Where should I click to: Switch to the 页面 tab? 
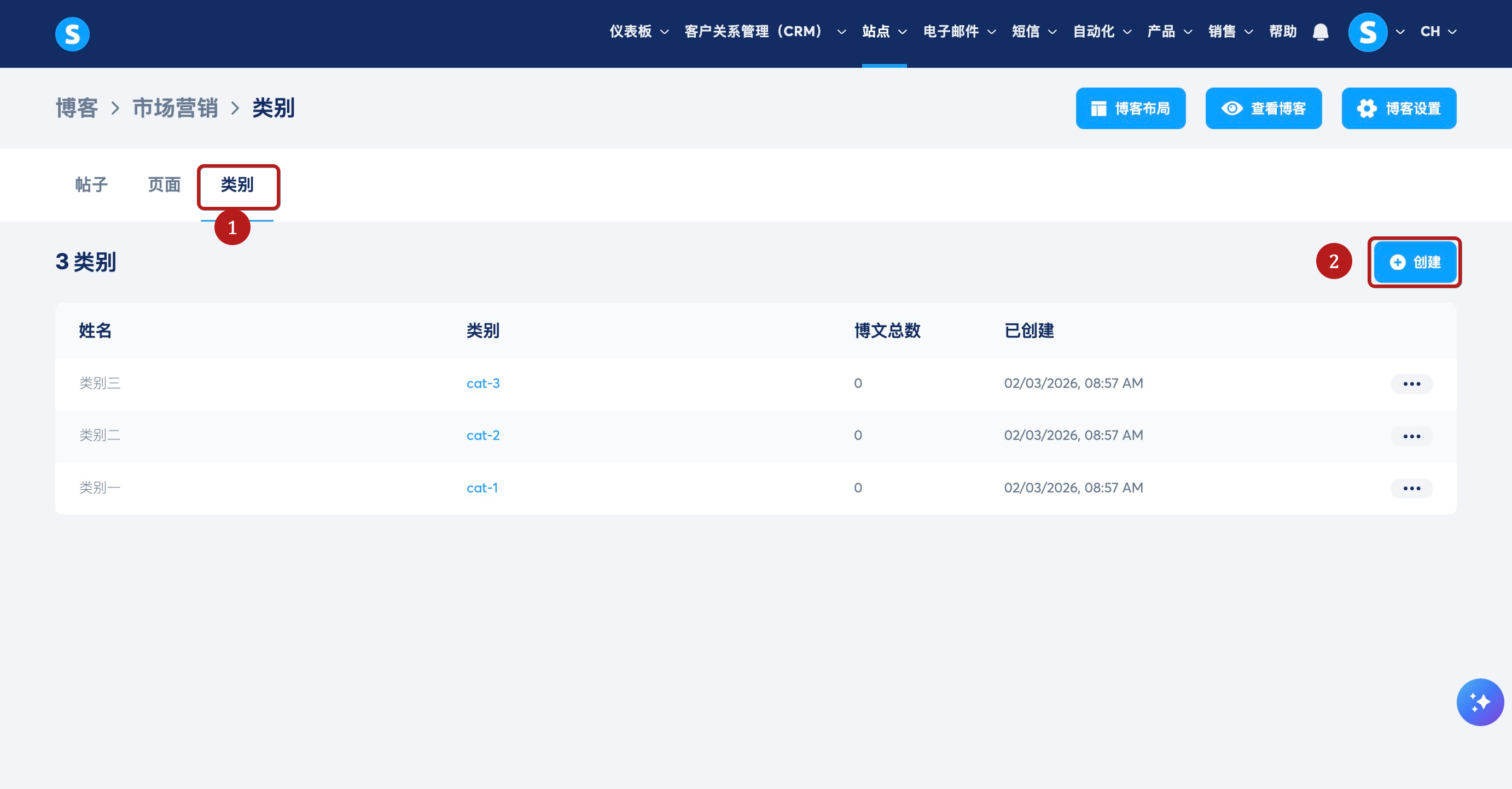pos(164,185)
